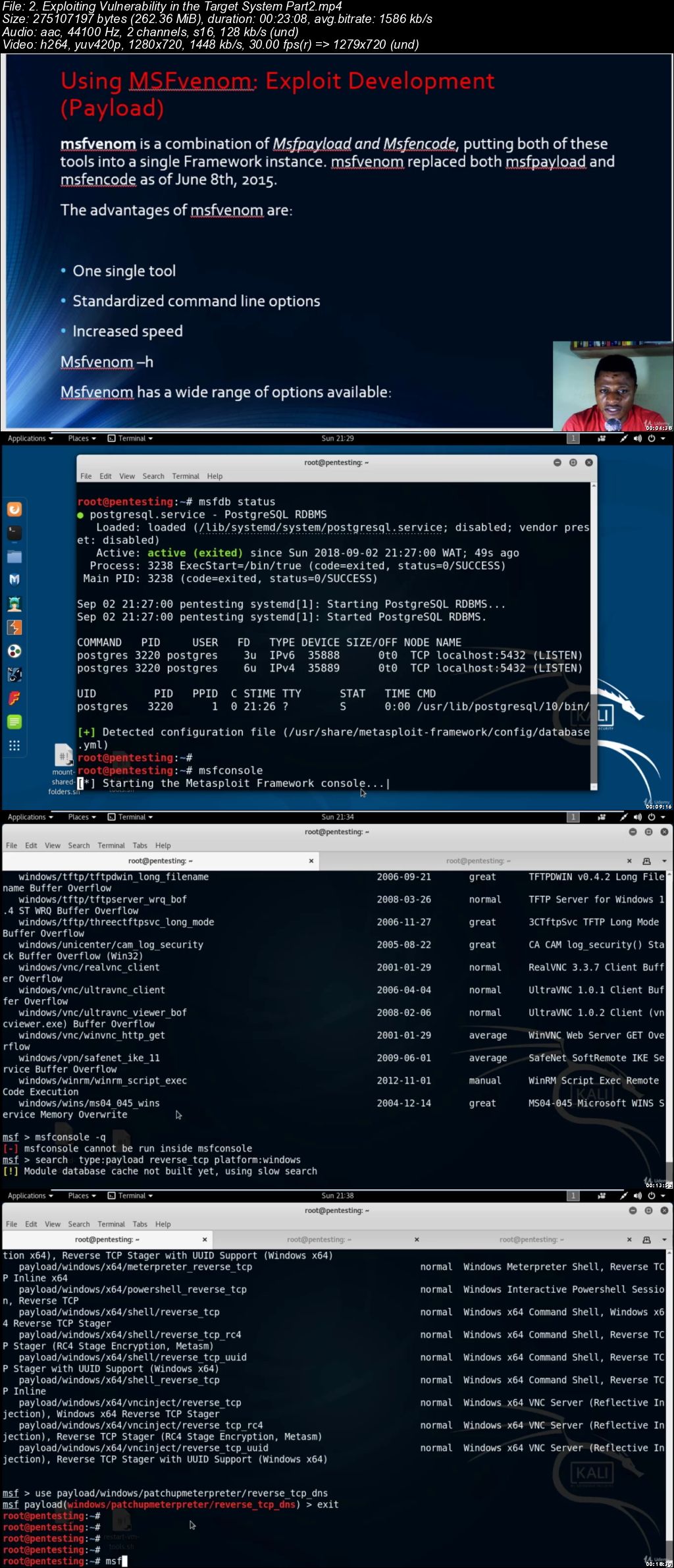Launch the Terminal icon in the dock
The height and width of the screenshot is (1568, 674).
coord(14,533)
